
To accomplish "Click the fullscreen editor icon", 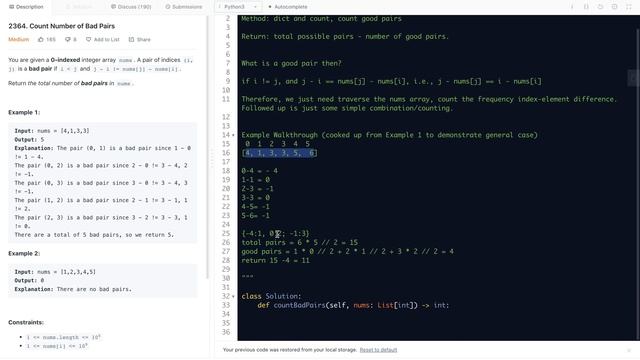I will click(x=629, y=7).
